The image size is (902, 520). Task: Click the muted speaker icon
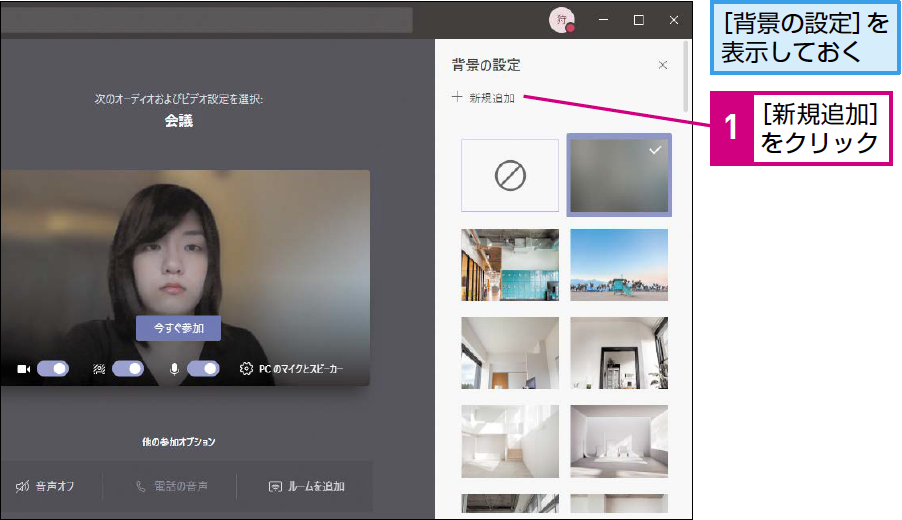(22, 487)
